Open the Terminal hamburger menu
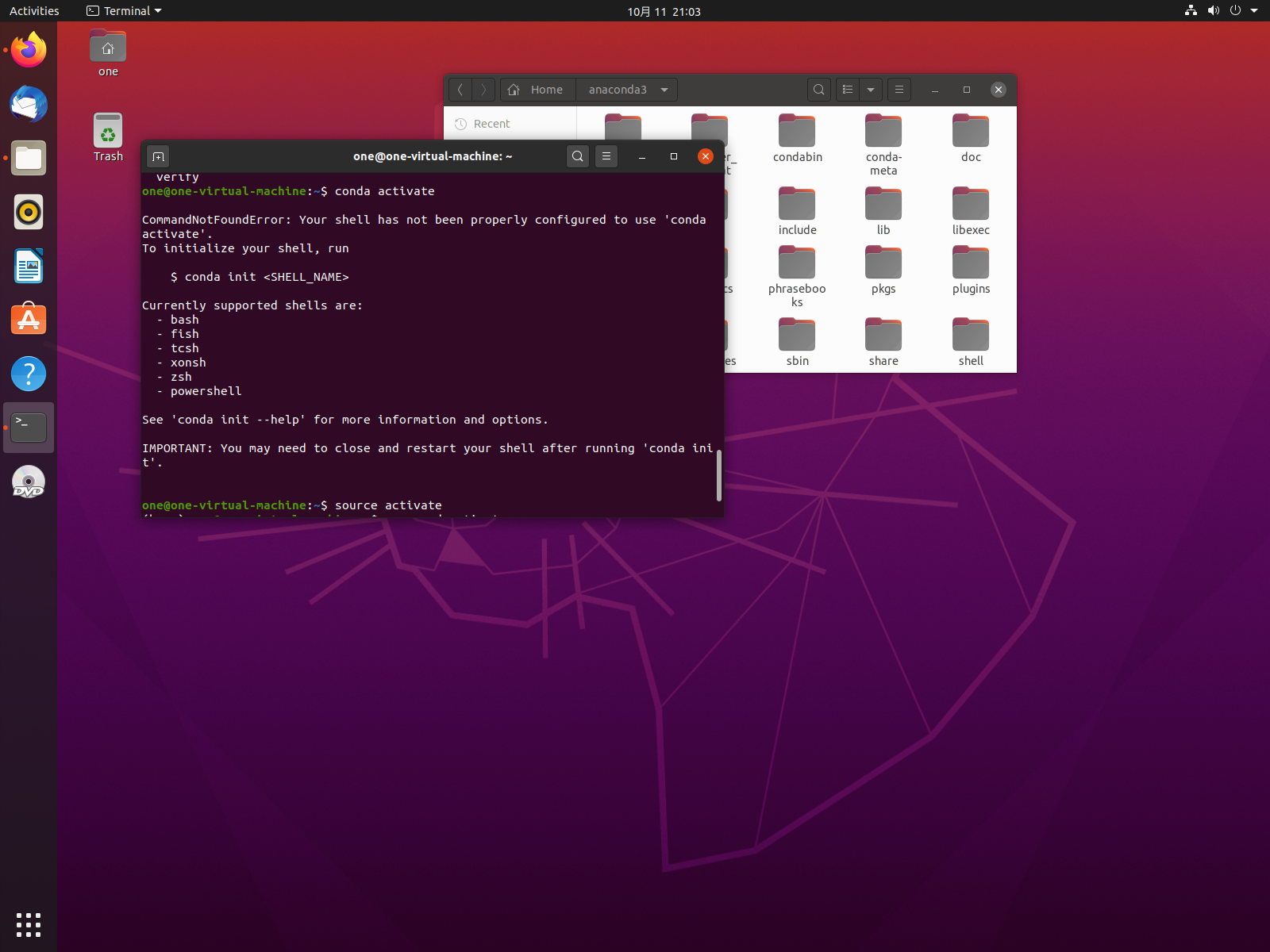1270x952 pixels. tap(606, 156)
